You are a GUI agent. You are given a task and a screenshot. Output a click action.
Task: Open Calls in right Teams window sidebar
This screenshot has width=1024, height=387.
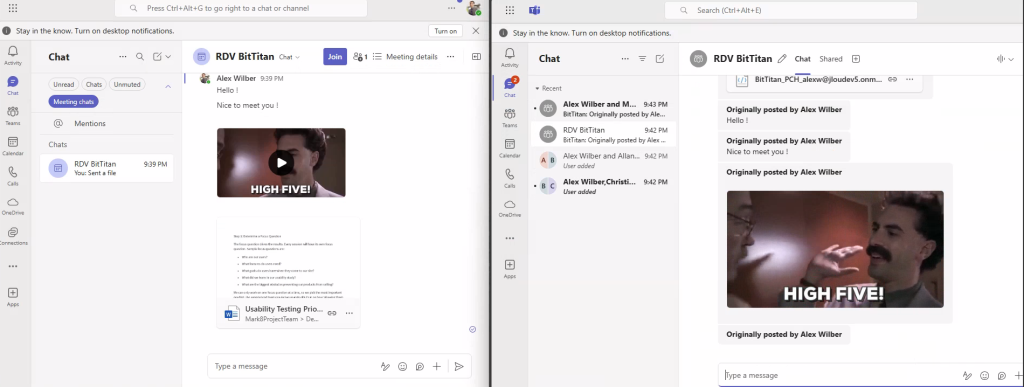click(509, 178)
